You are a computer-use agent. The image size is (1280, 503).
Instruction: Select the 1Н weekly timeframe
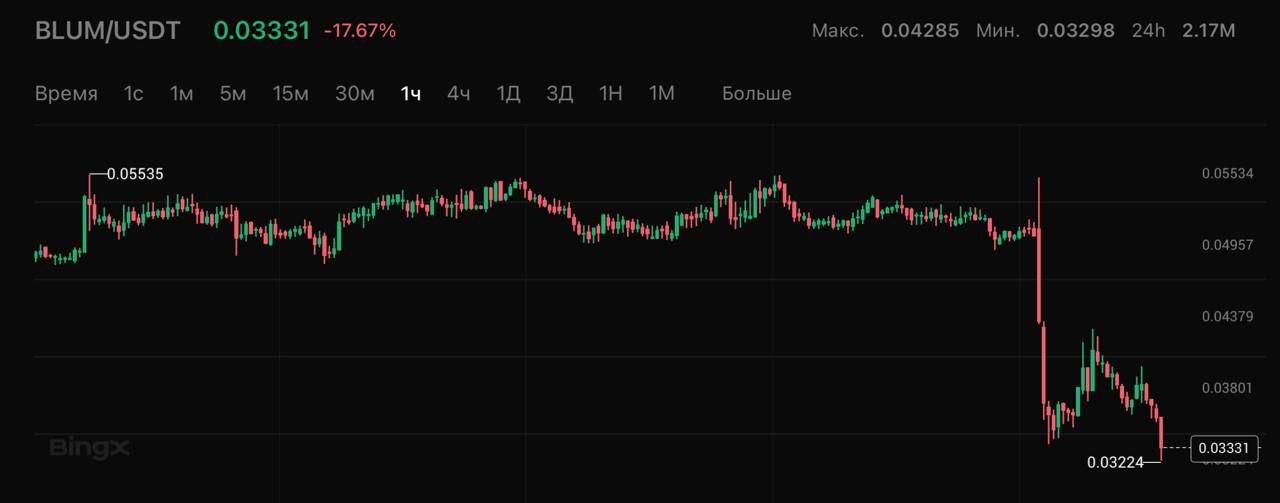coord(611,94)
